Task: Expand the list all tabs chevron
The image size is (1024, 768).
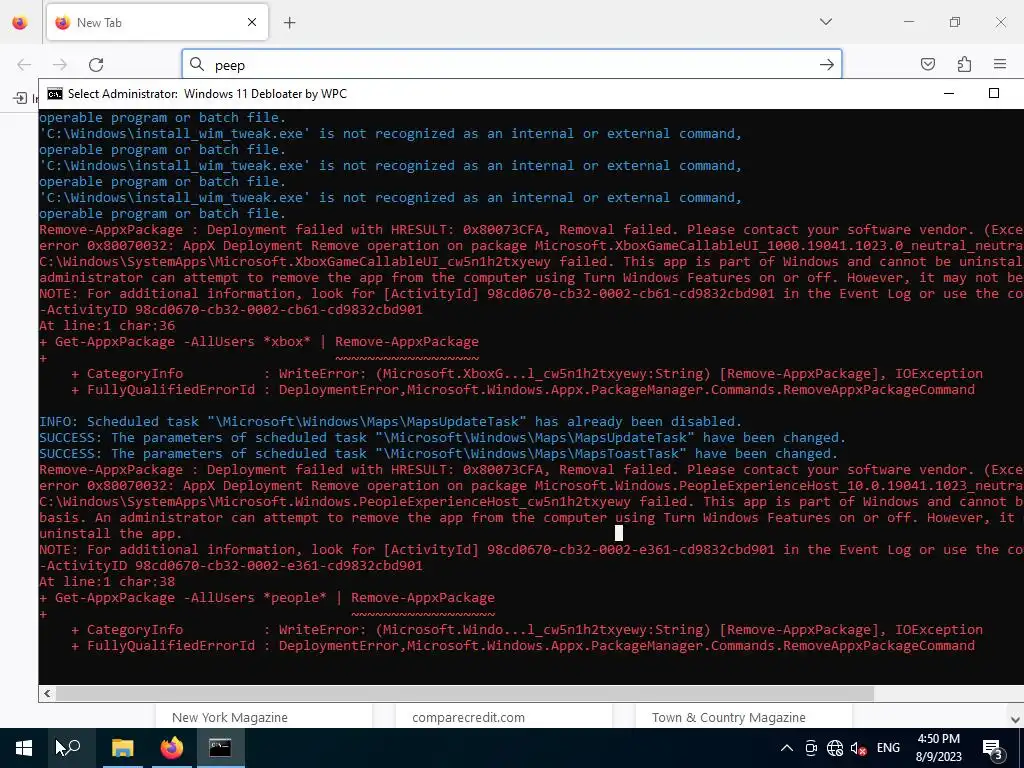Action: pyautogui.click(x=825, y=22)
